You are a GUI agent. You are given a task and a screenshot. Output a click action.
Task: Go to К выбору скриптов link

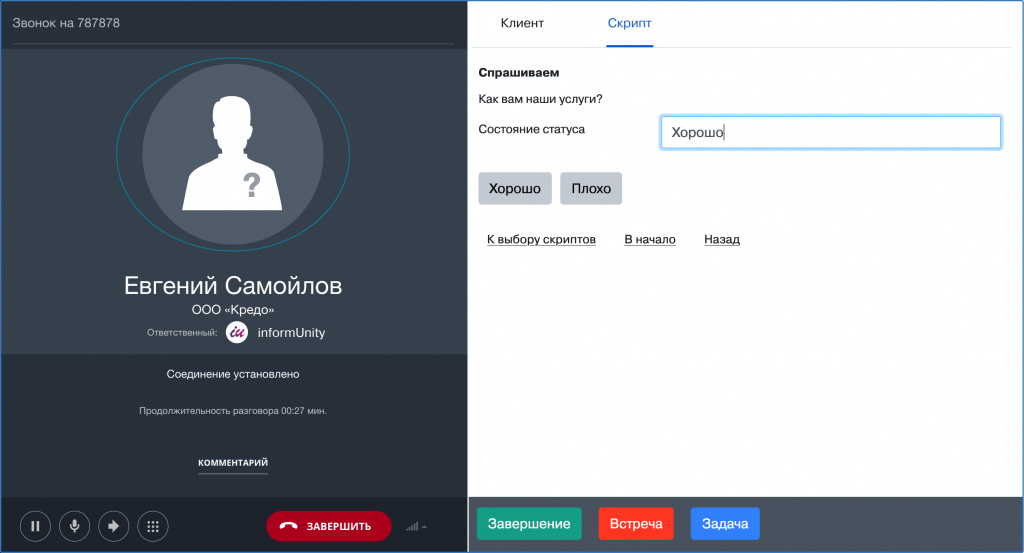(541, 240)
